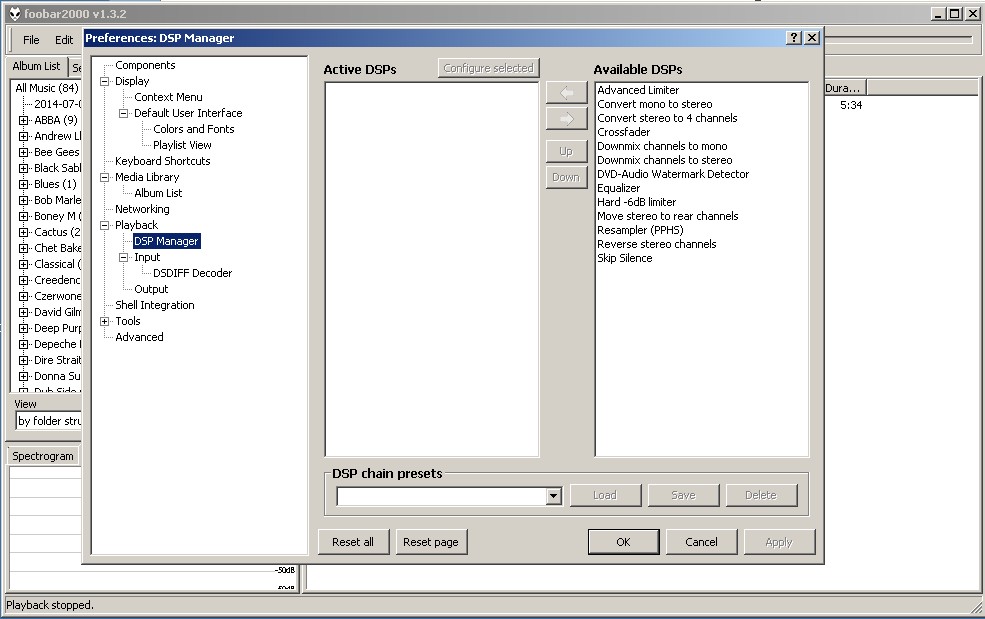Select Resampler (PPHS) in Available DSPs
The height and width of the screenshot is (619, 985).
[640, 230]
